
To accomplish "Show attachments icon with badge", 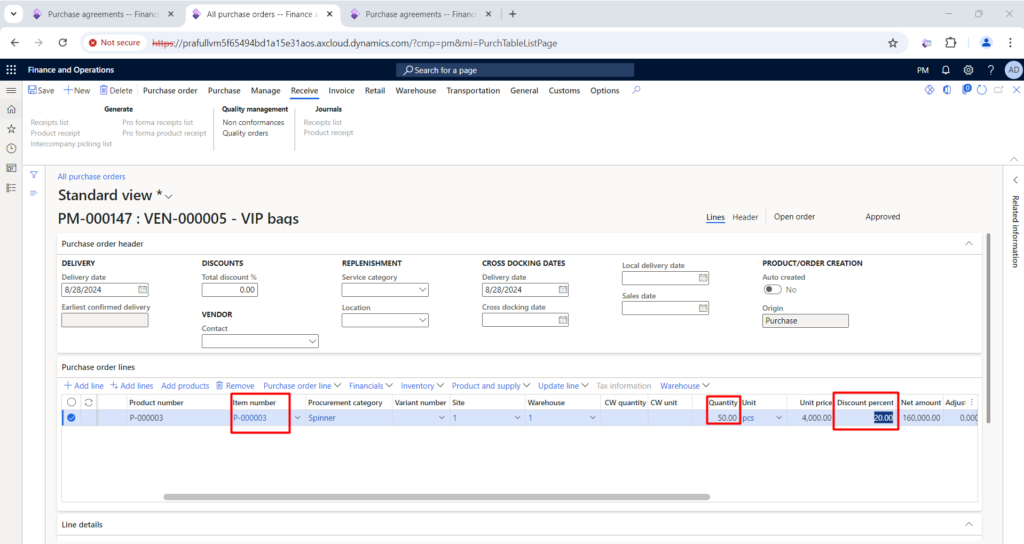I will coord(966,89).
